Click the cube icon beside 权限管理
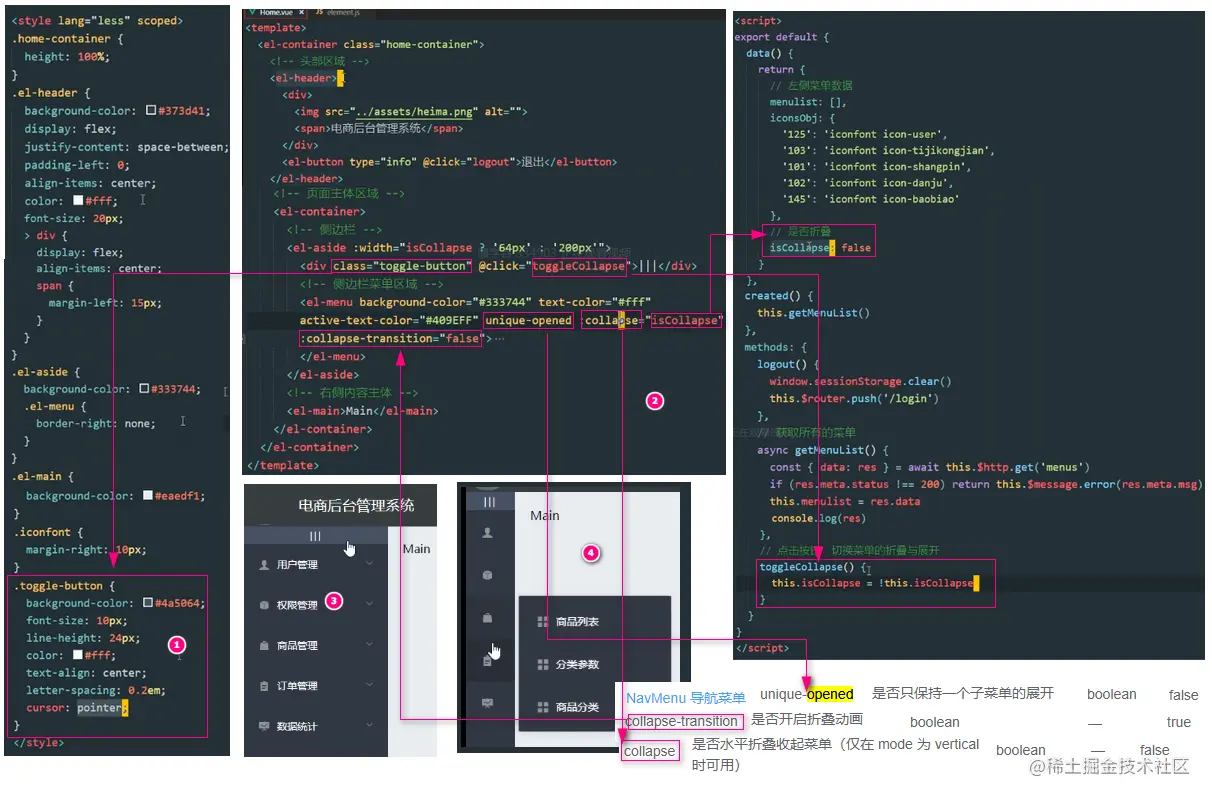This screenshot has width=1212, height=799. [264, 605]
